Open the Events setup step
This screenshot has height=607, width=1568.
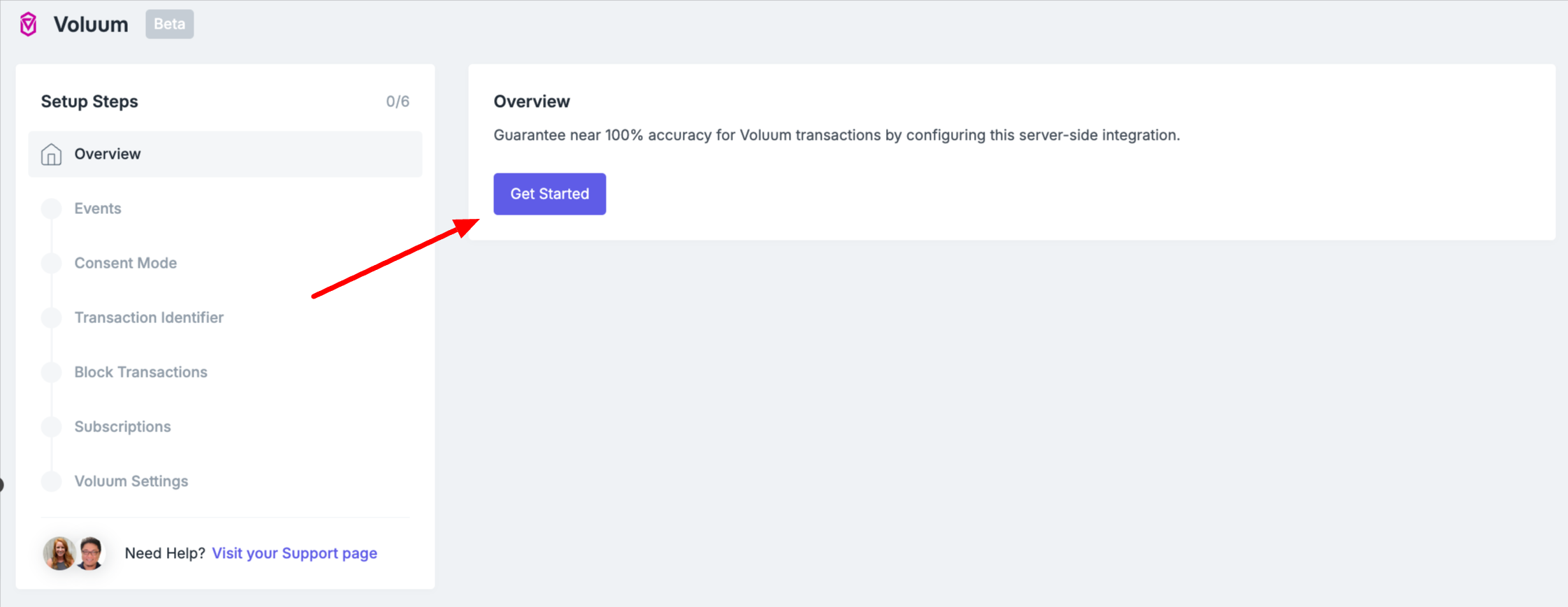click(97, 208)
